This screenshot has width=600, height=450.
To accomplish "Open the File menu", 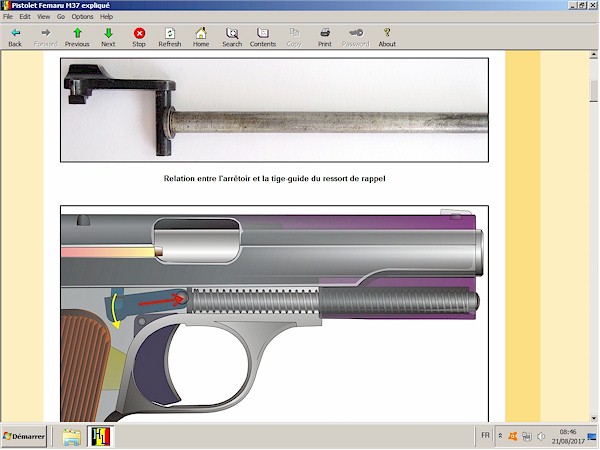I will (8, 16).
